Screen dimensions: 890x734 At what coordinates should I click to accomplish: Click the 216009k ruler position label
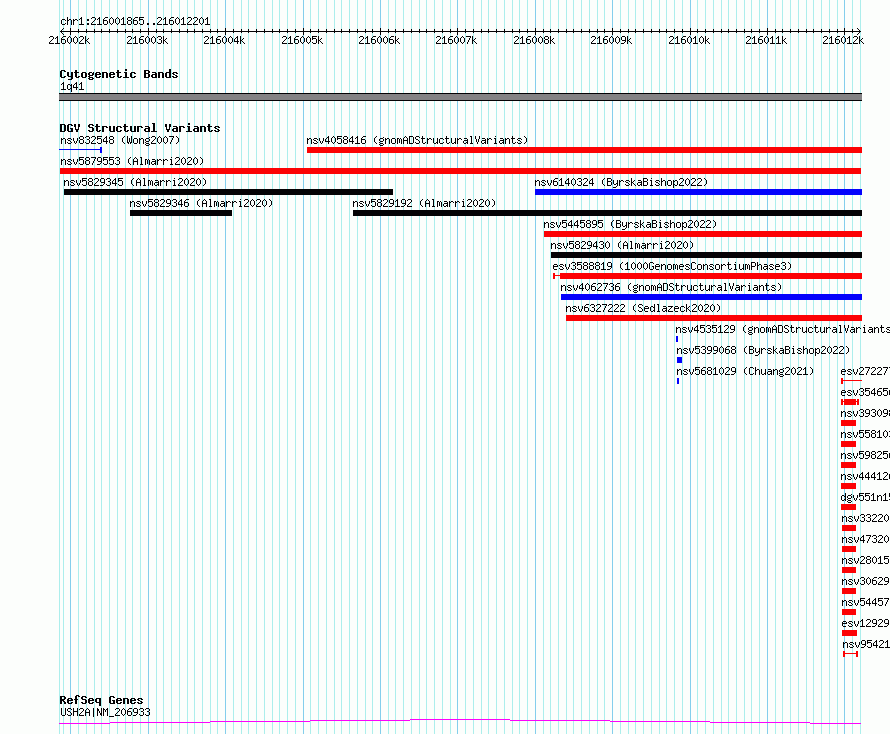coord(611,40)
